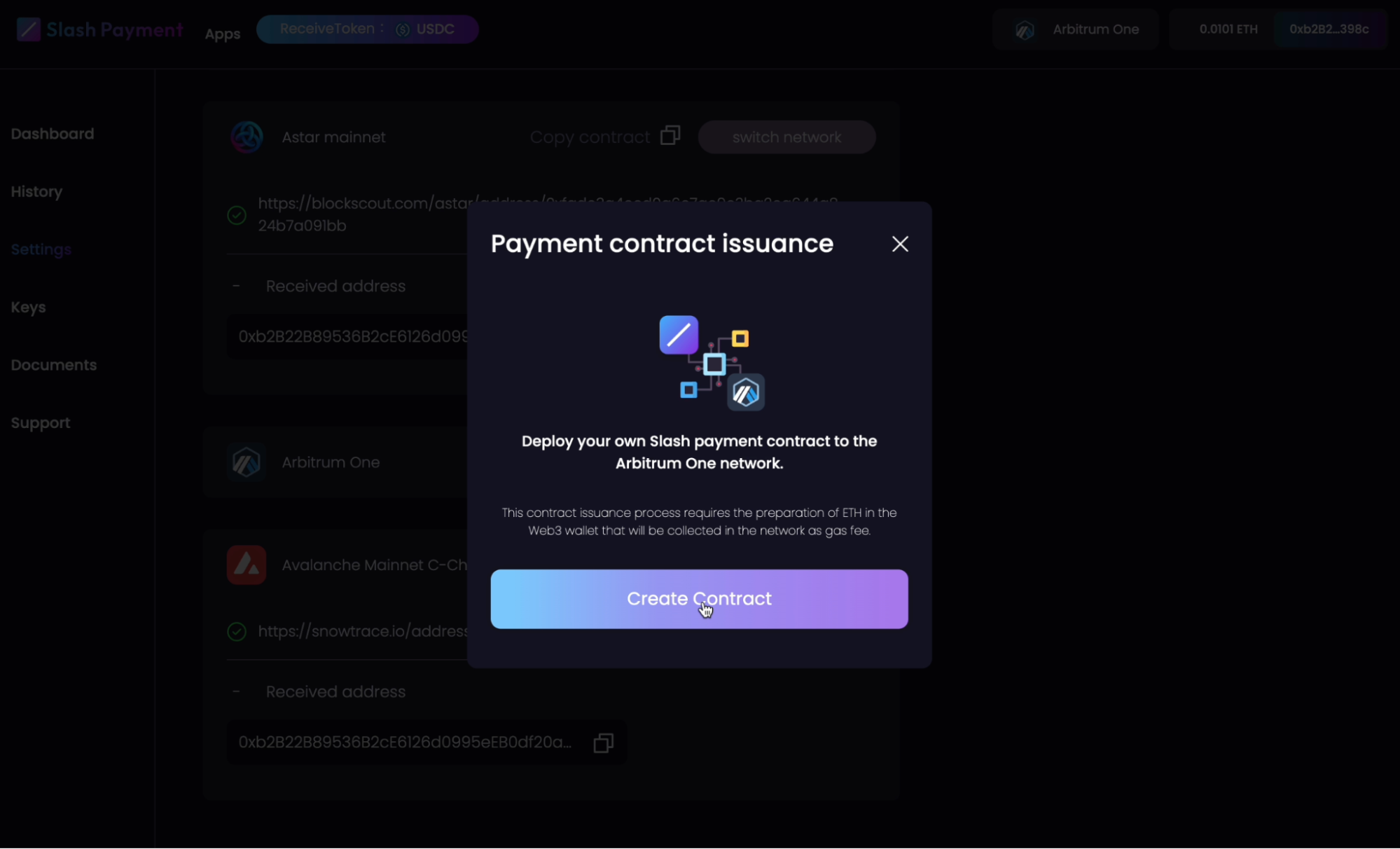Image resolution: width=1400 pixels, height=849 pixels.
Task: Open the Arbitrum One network selector
Action: (1075, 29)
